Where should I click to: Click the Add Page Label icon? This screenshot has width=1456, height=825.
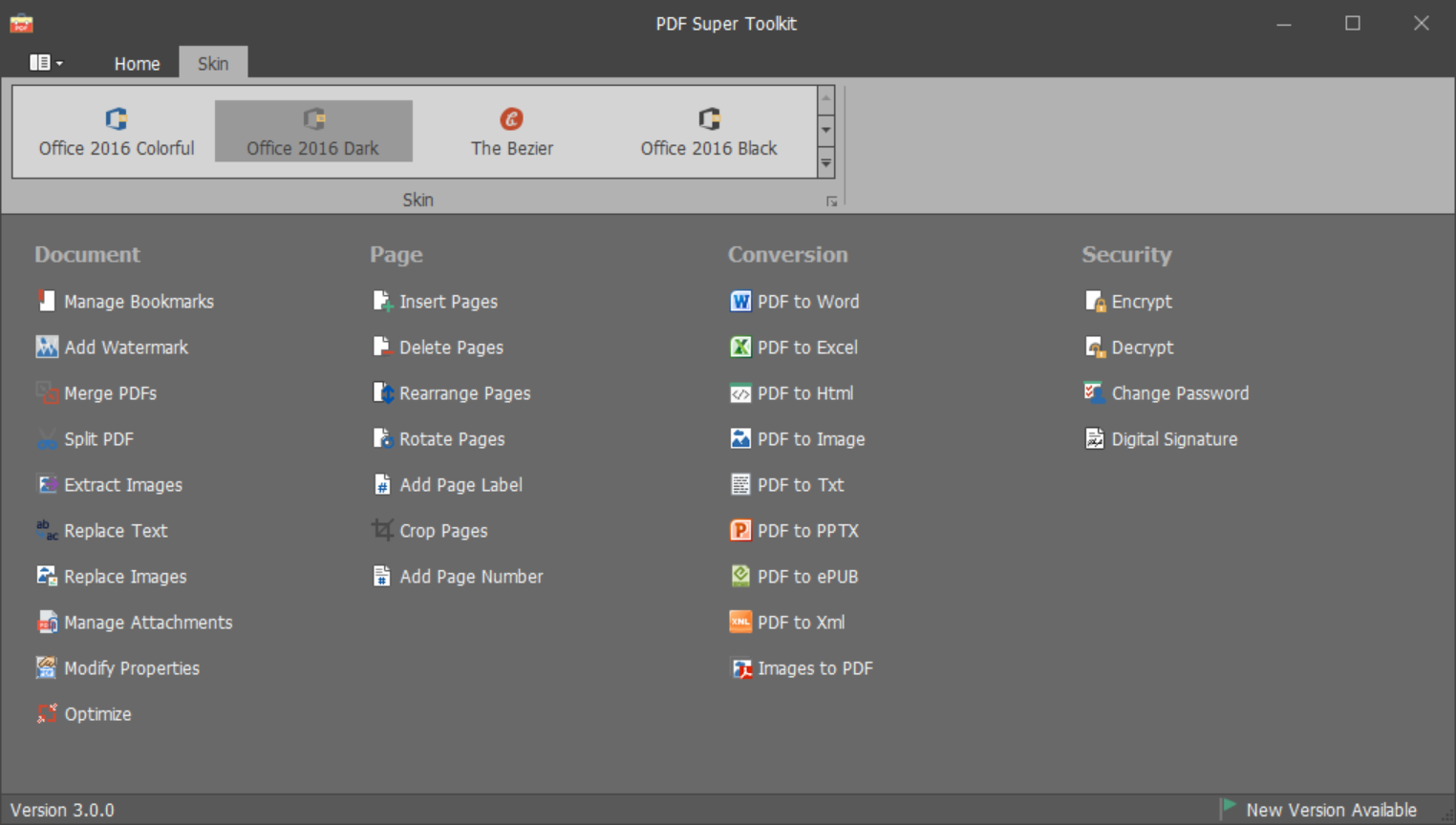pyautogui.click(x=382, y=485)
